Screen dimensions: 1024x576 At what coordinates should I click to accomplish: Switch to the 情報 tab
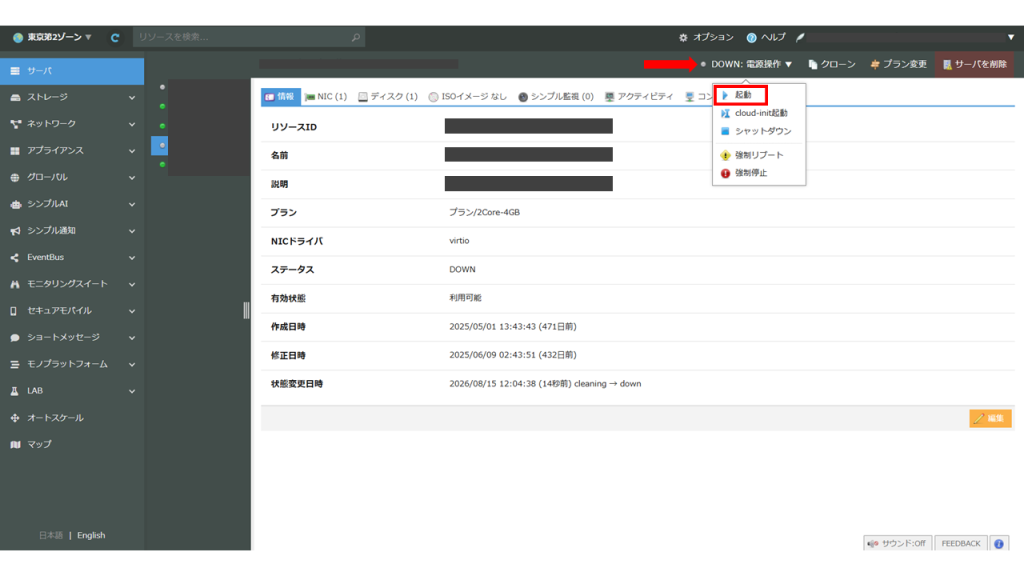[280, 97]
